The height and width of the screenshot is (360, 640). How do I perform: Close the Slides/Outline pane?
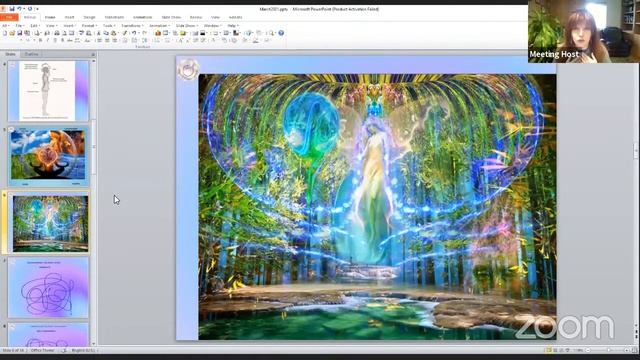point(93,54)
